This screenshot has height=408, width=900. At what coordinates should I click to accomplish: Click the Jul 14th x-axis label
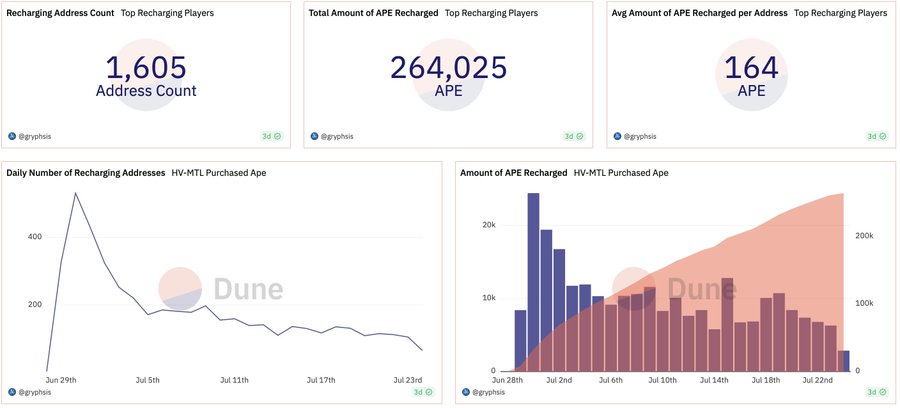(715, 380)
